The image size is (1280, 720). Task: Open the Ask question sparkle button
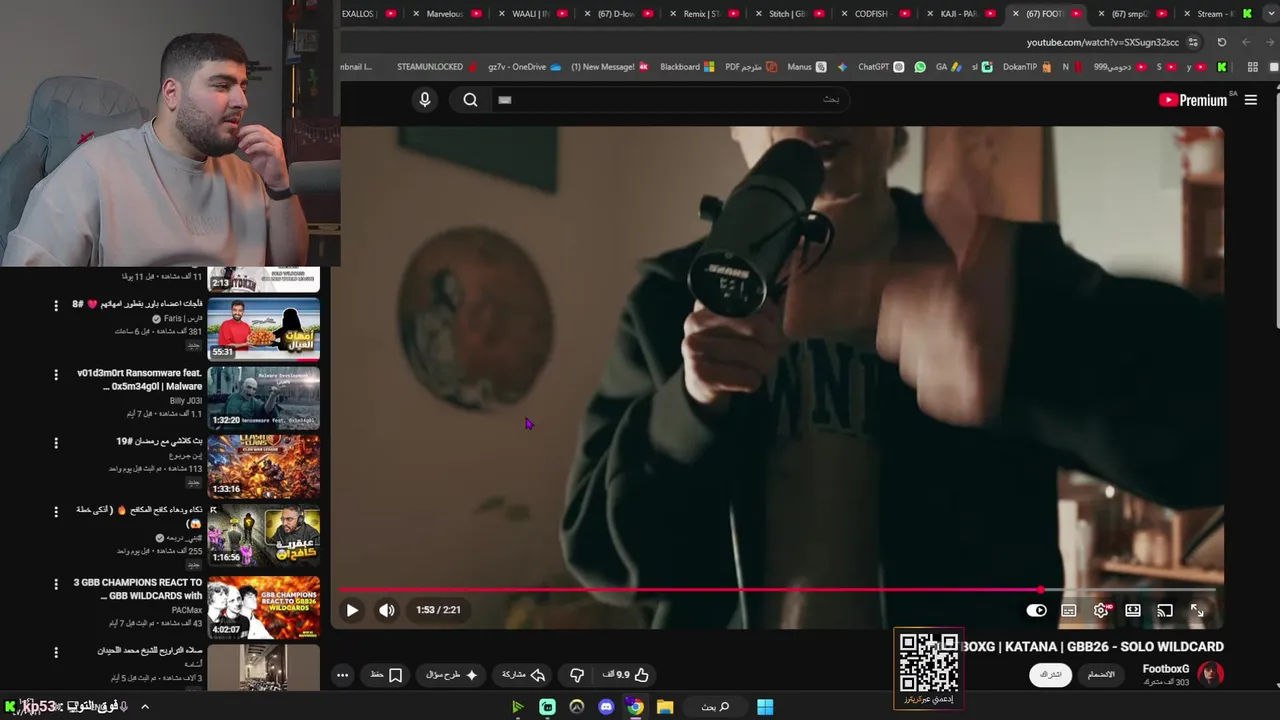[x=452, y=675]
